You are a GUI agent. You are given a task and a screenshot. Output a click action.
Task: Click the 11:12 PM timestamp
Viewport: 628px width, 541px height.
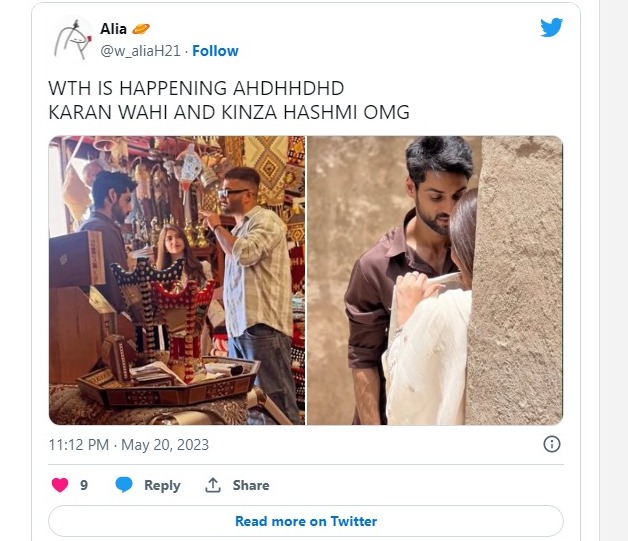click(79, 444)
